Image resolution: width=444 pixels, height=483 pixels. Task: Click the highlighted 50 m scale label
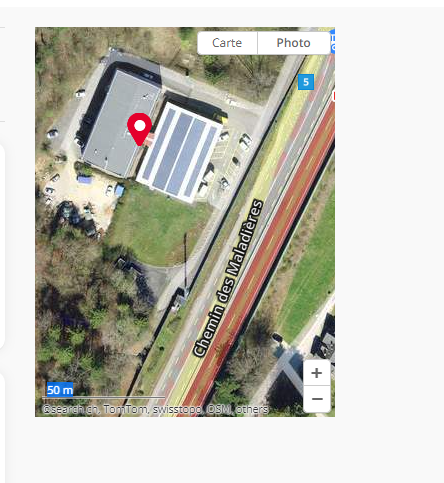coord(60,390)
